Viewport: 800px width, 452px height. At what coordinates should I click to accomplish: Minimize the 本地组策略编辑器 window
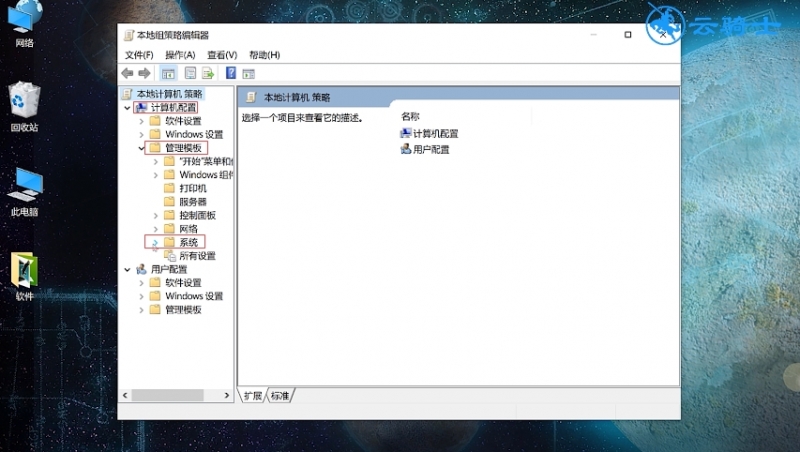click(593, 35)
